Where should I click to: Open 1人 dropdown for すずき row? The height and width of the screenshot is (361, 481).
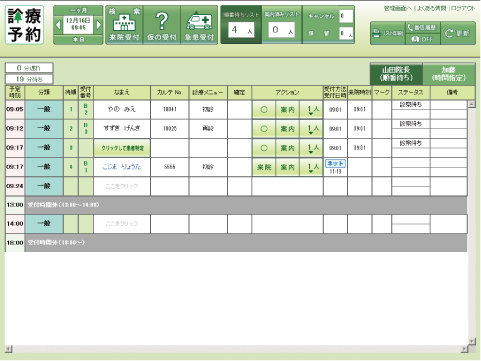(311, 129)
